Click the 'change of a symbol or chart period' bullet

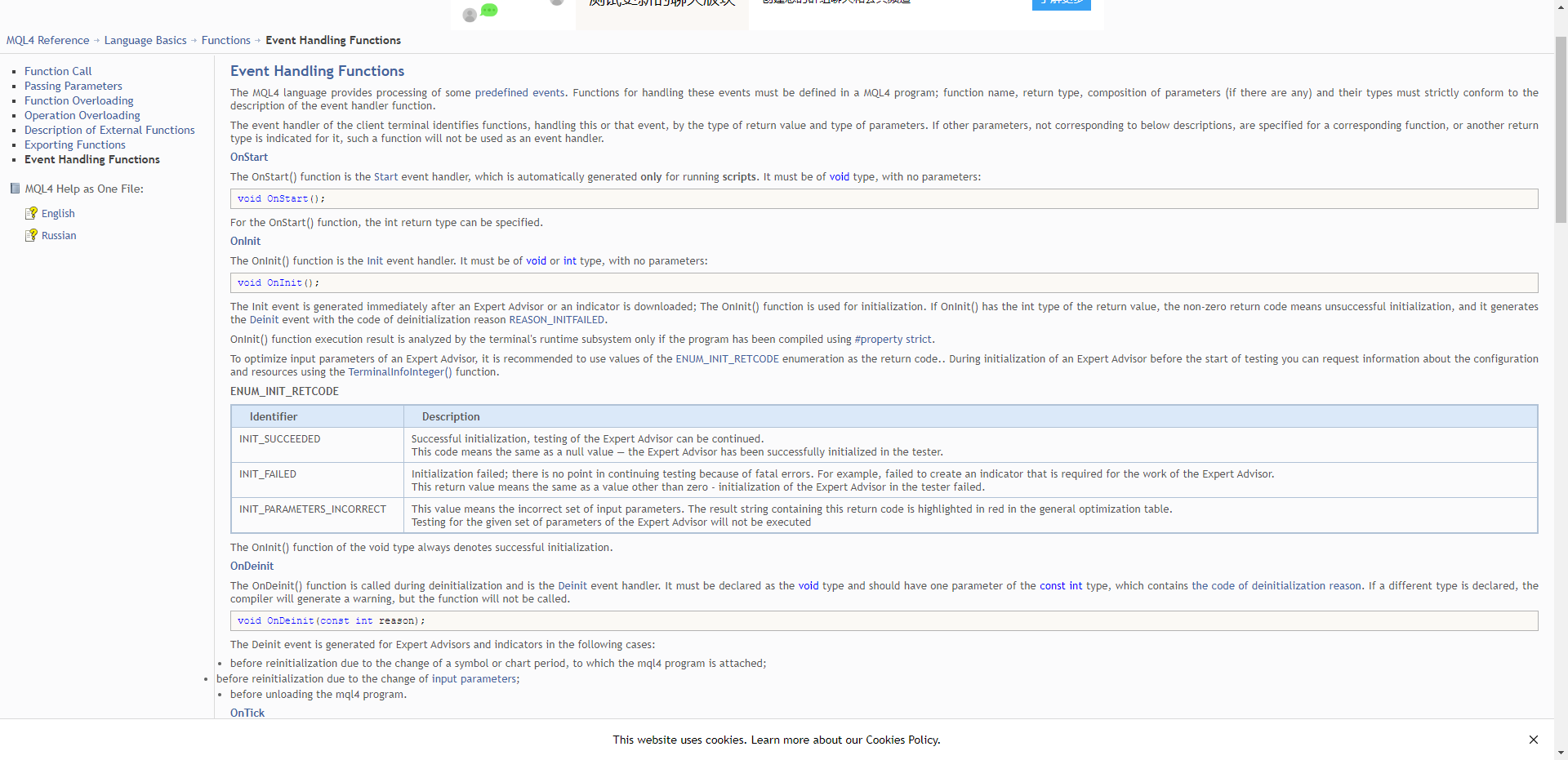[x=498, y=663]
